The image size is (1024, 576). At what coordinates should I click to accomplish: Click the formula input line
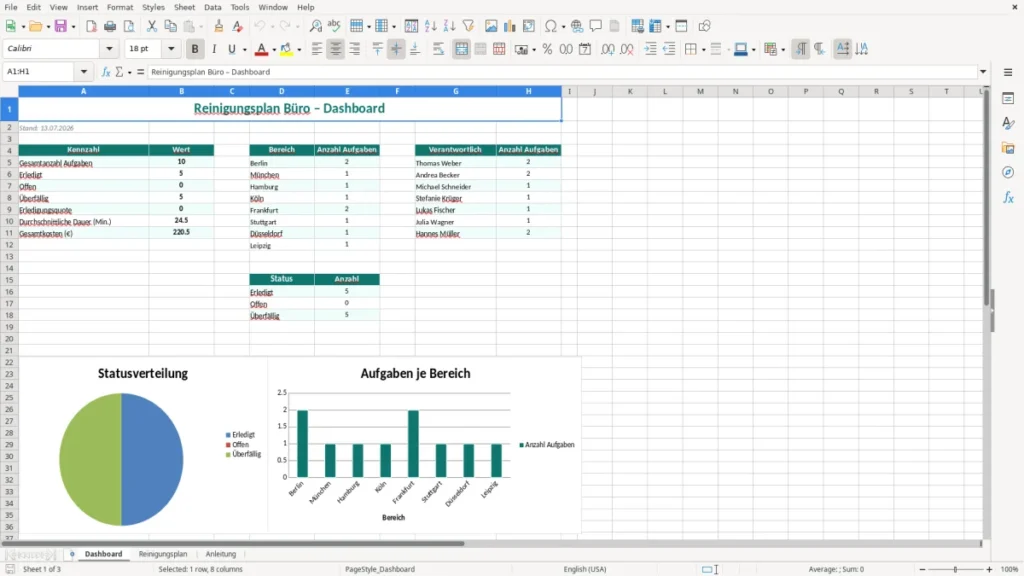click(562, 72)
